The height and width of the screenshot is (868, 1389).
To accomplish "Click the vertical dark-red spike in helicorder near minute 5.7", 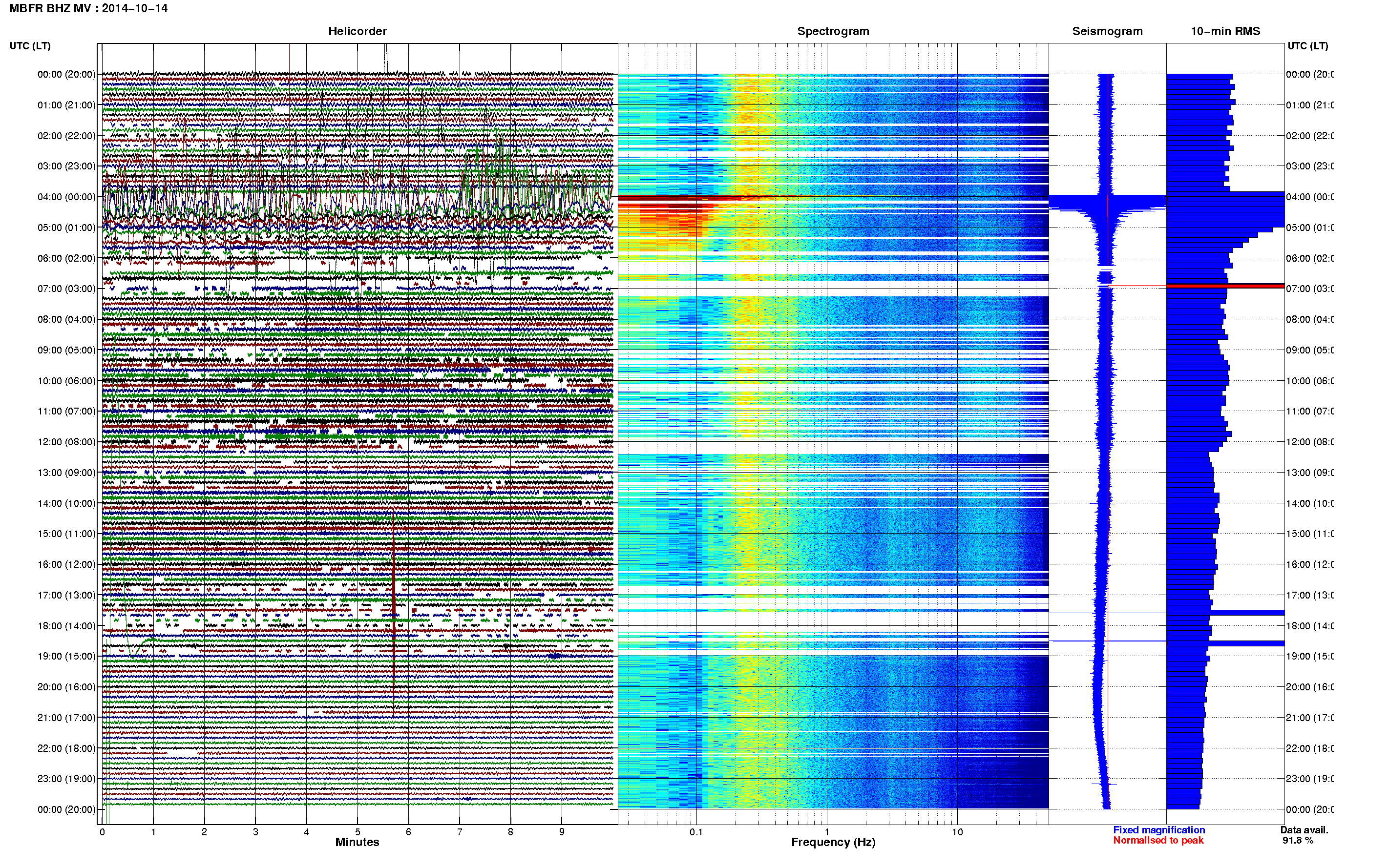I will click(x=394, y=614).
